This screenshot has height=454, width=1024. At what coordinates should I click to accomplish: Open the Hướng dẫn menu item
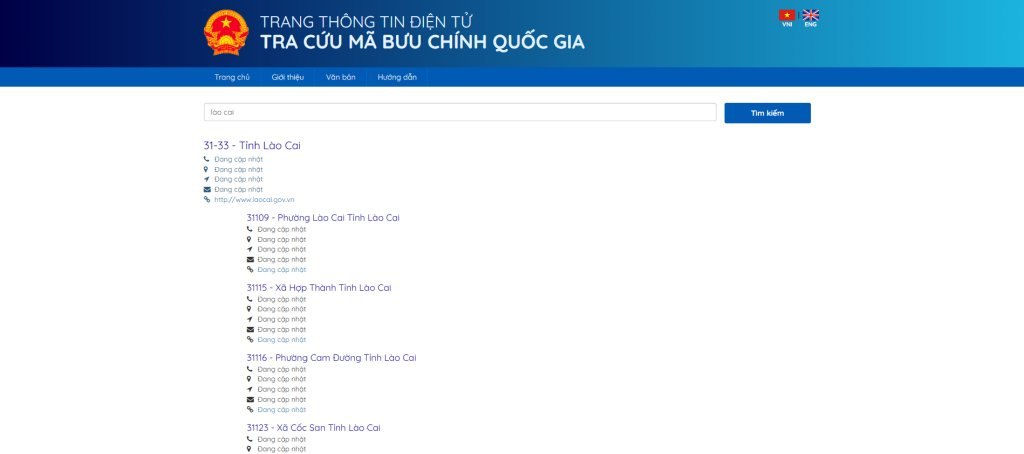(397, 77)
